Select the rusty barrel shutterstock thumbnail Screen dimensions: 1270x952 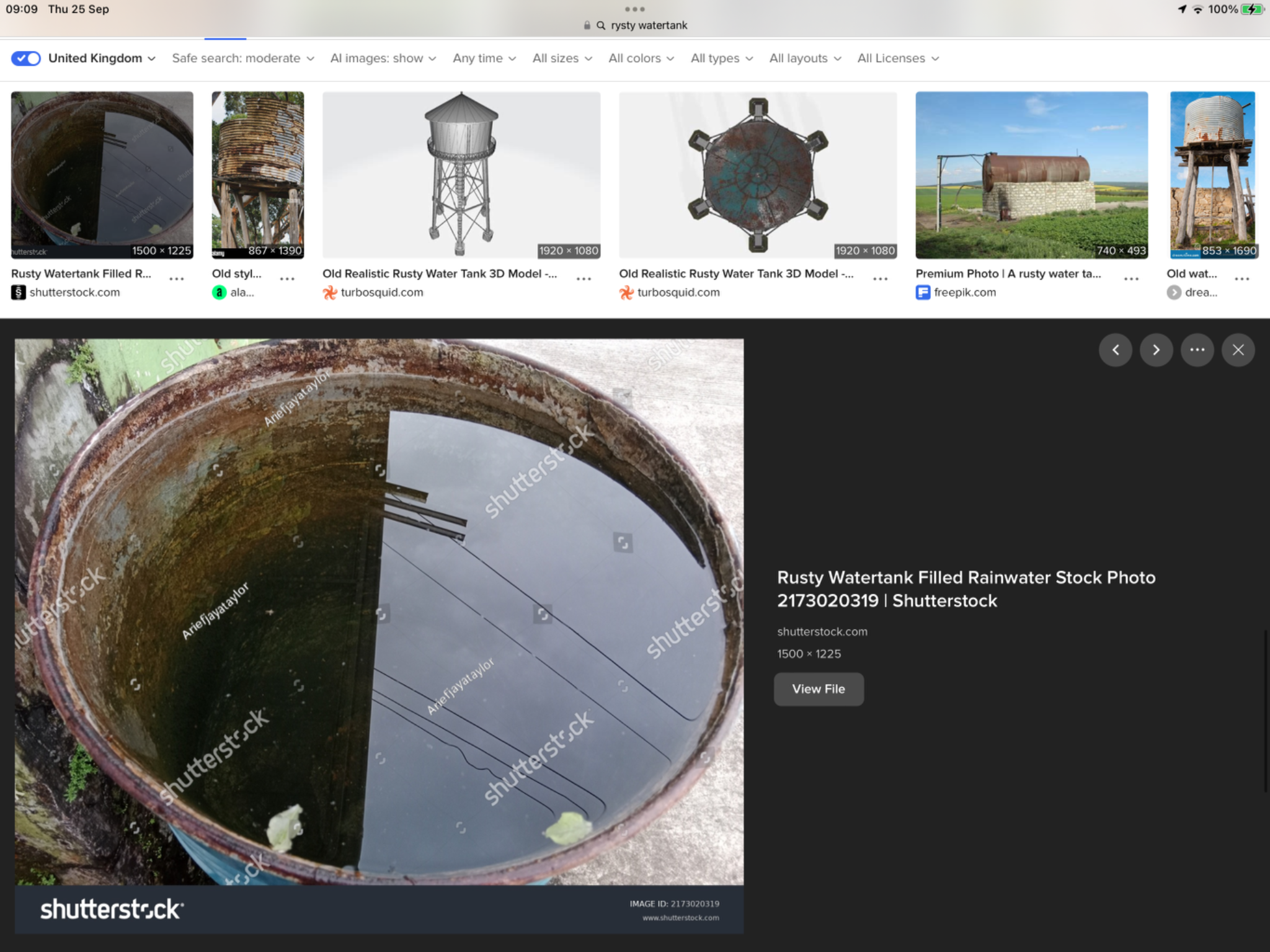click(102, 175)
